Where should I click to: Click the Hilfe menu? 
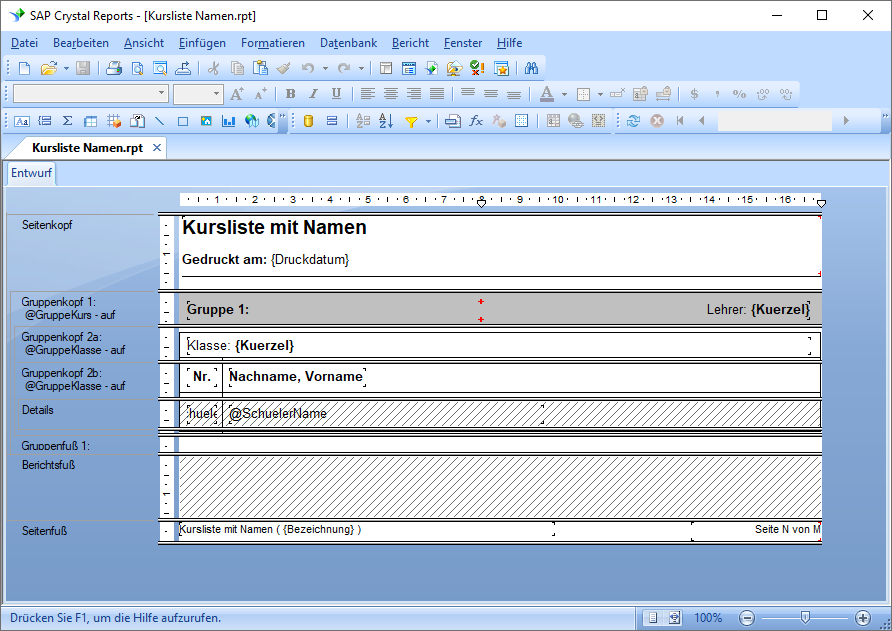click(x=509, y=43)
